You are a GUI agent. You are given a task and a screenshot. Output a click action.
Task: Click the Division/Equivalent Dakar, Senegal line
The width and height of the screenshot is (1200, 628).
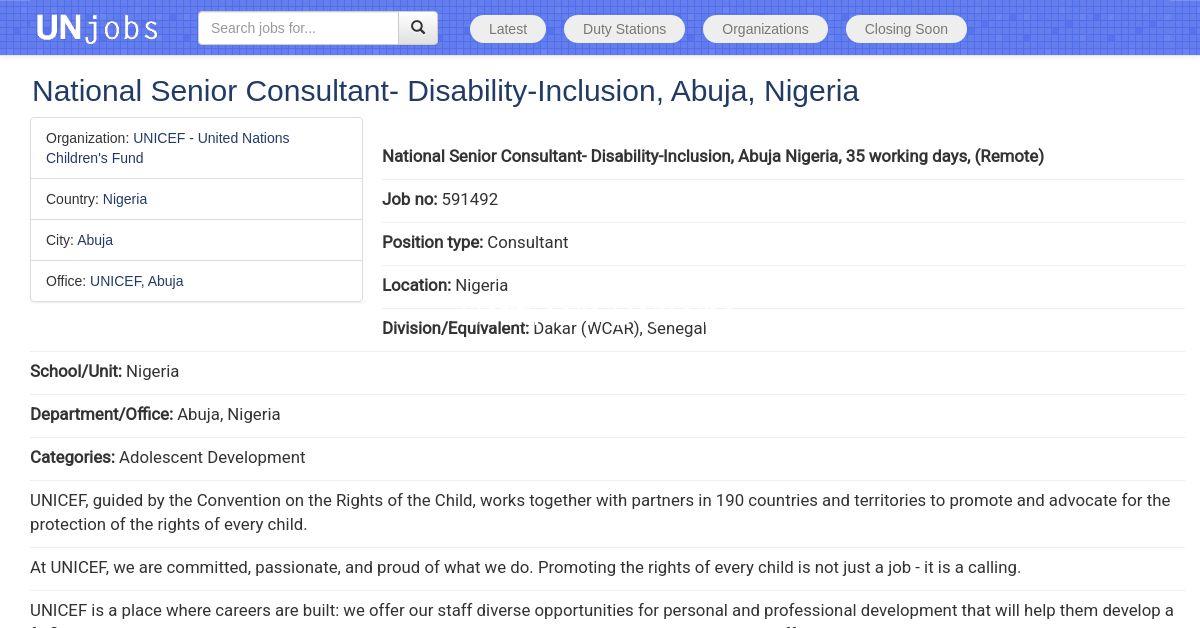pyautogui.click(x=544, y=328)
